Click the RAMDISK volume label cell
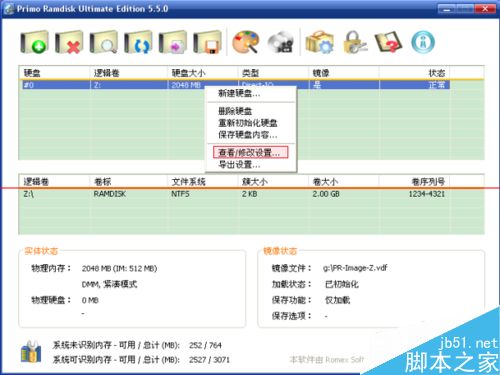Viewport: 500px width, 375px height. [110, 194]
